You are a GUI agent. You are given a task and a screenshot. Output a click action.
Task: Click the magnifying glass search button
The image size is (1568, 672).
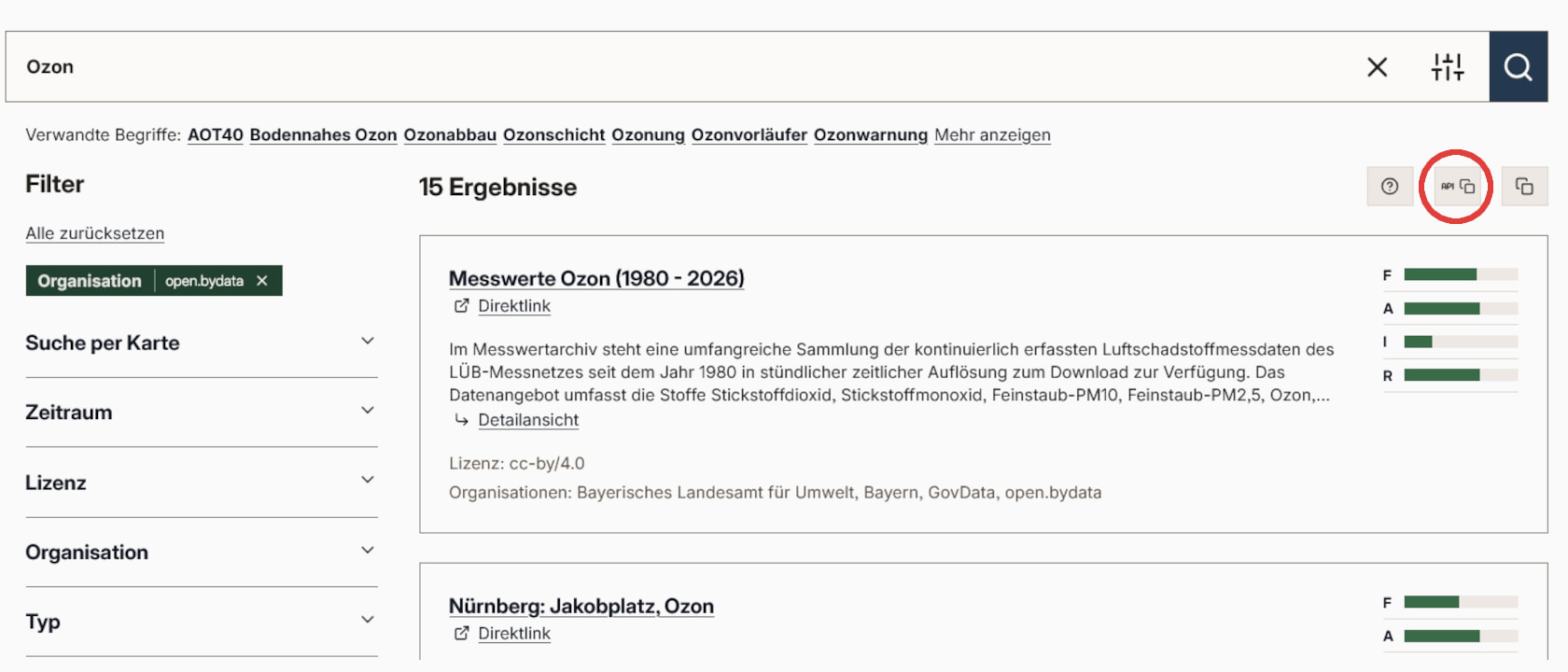coord(1518,67)
